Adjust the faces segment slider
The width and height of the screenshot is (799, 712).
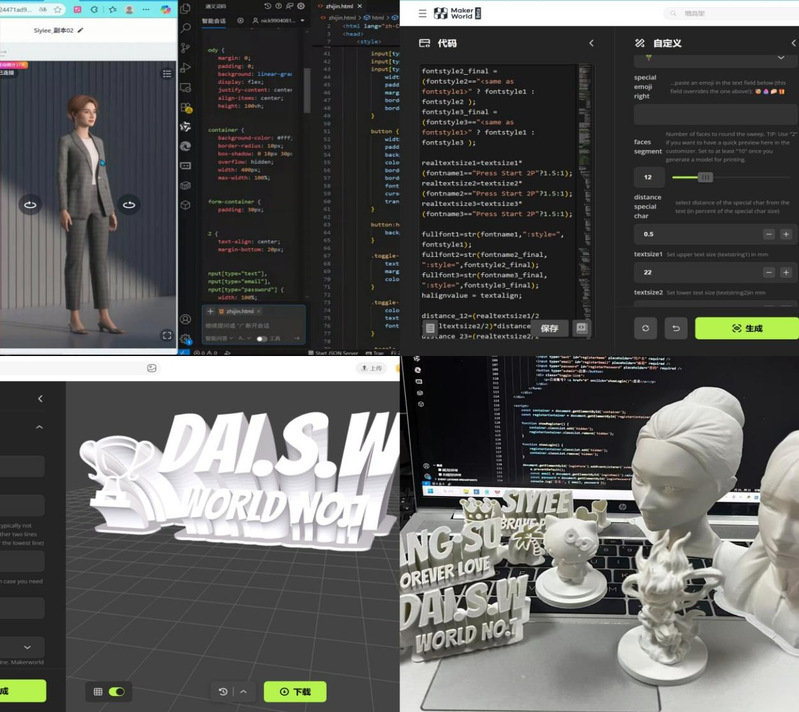(x=705, y=177)
